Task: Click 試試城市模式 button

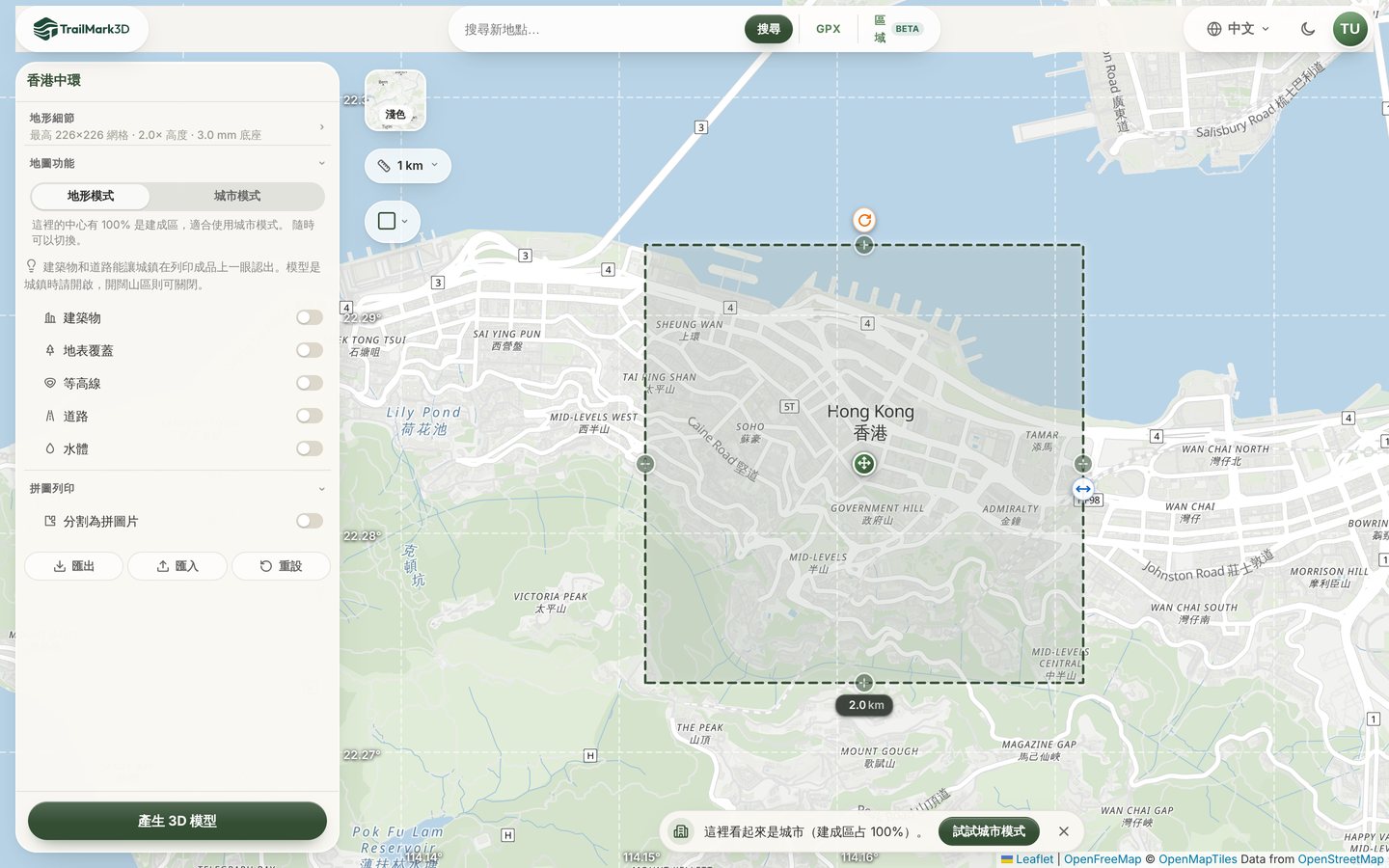Action: (989, 831)
